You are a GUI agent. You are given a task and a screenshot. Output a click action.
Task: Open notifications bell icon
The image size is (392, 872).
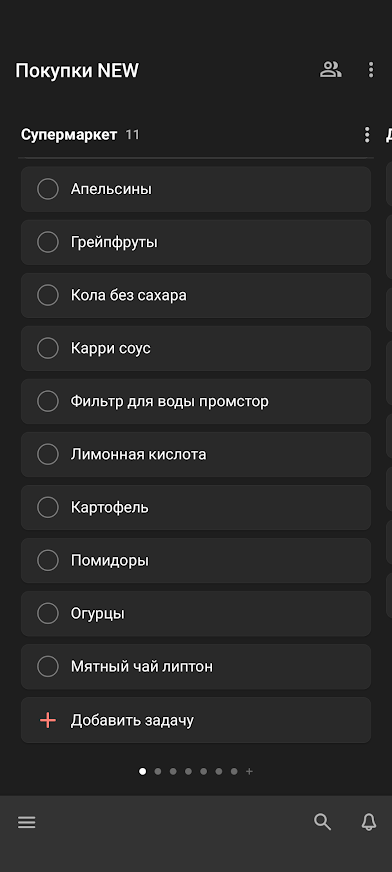(369, 822)
